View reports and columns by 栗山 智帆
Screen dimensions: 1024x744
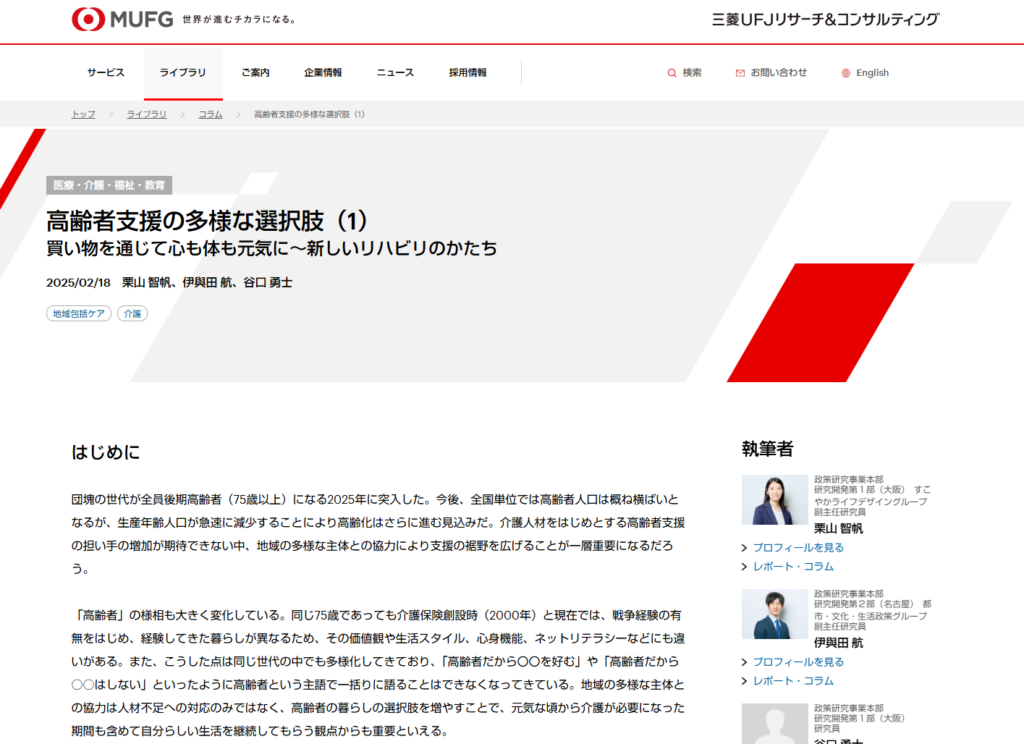click(x=793, y=566)
